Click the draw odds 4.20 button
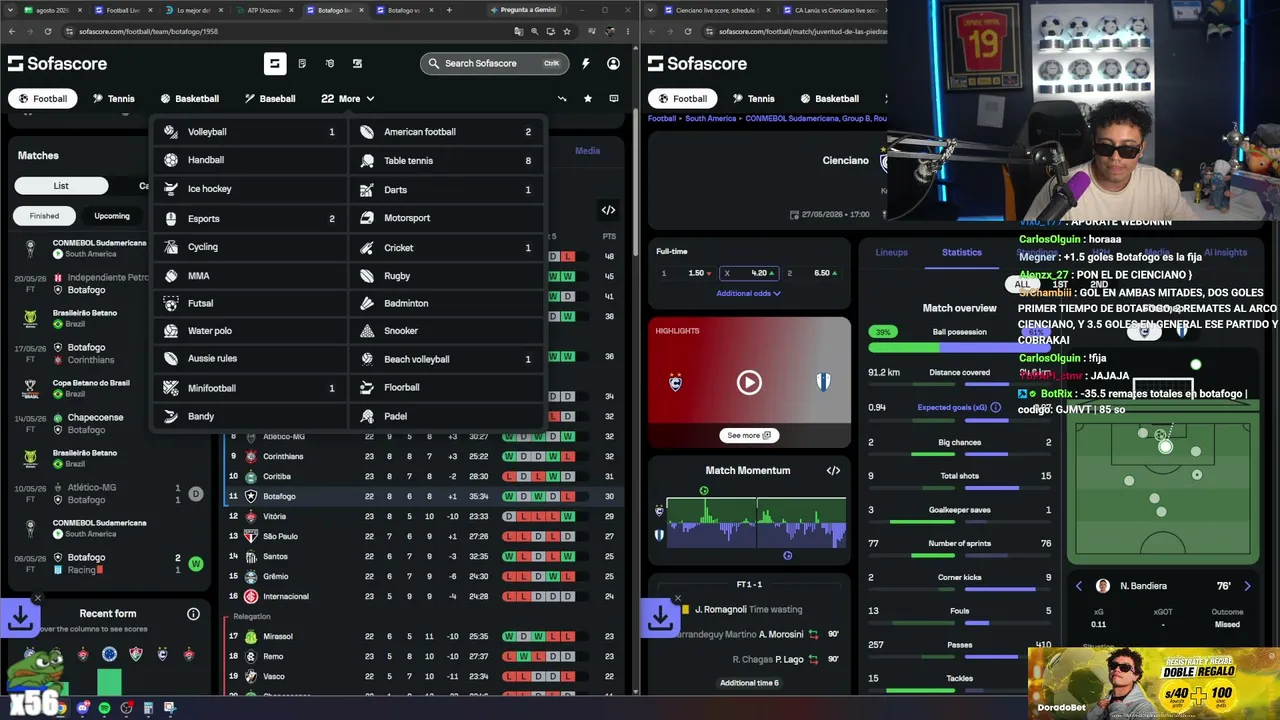 (x=749, y=273)
